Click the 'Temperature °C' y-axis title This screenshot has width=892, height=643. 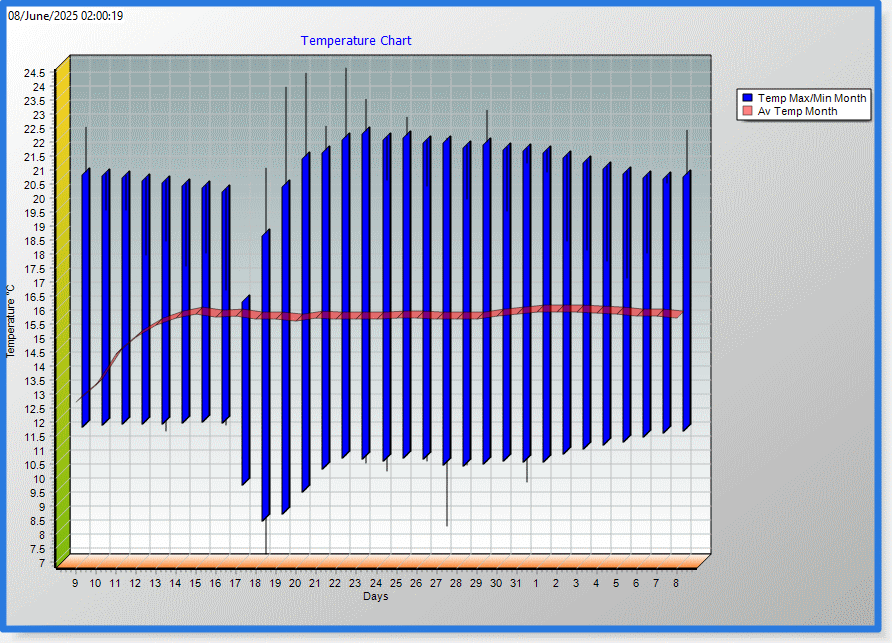click(x=11, y=322)
